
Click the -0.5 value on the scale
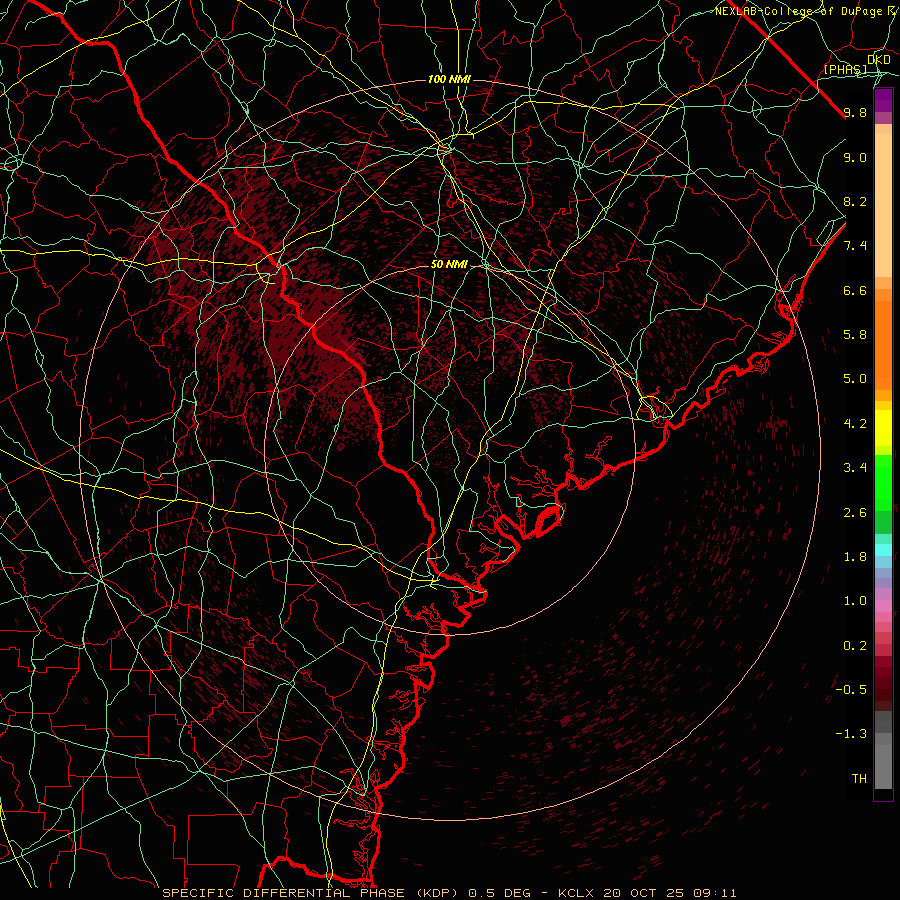[x=851, y=690]
